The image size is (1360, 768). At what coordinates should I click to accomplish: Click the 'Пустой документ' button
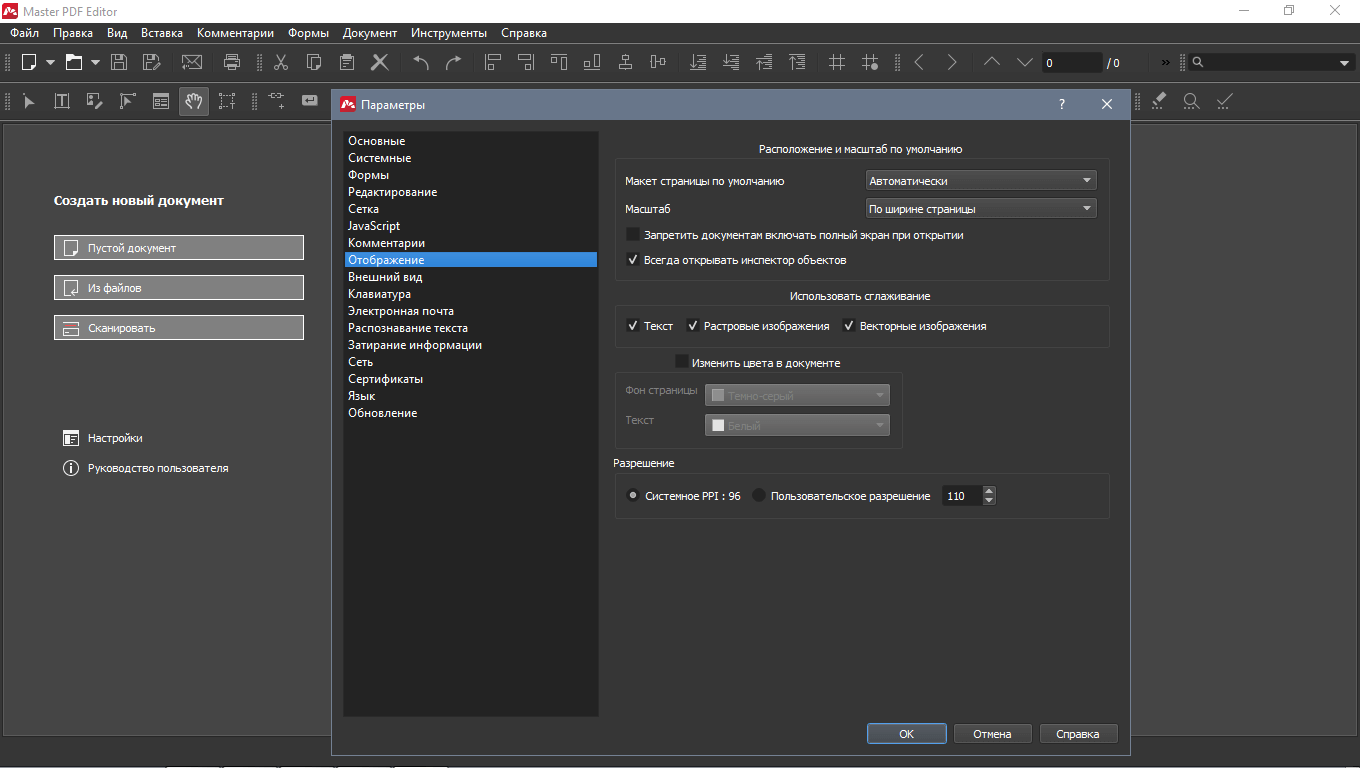click(x=179, y=248)
